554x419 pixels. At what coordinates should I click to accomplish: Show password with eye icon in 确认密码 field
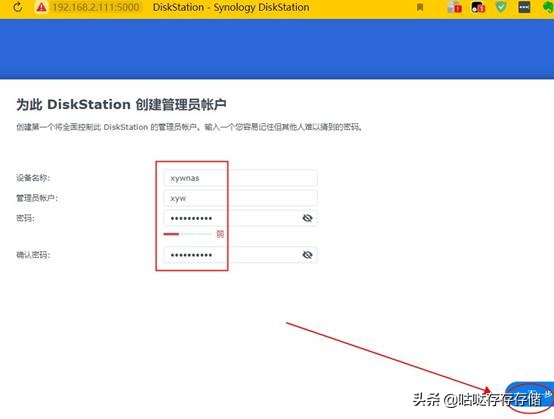pyautogui.click(x=307, y=255)
